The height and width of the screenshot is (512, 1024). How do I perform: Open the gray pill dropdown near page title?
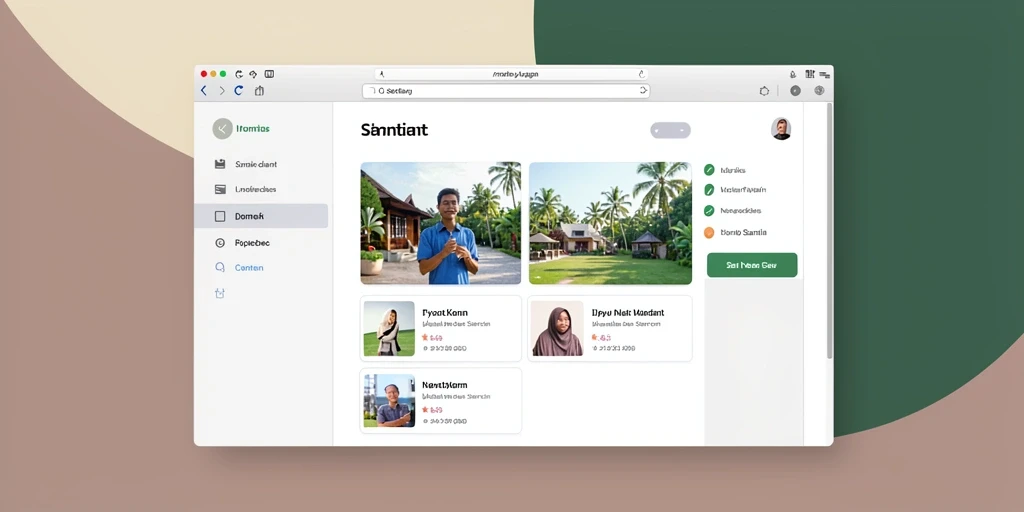pyautogui.click(x=670, y=130)
